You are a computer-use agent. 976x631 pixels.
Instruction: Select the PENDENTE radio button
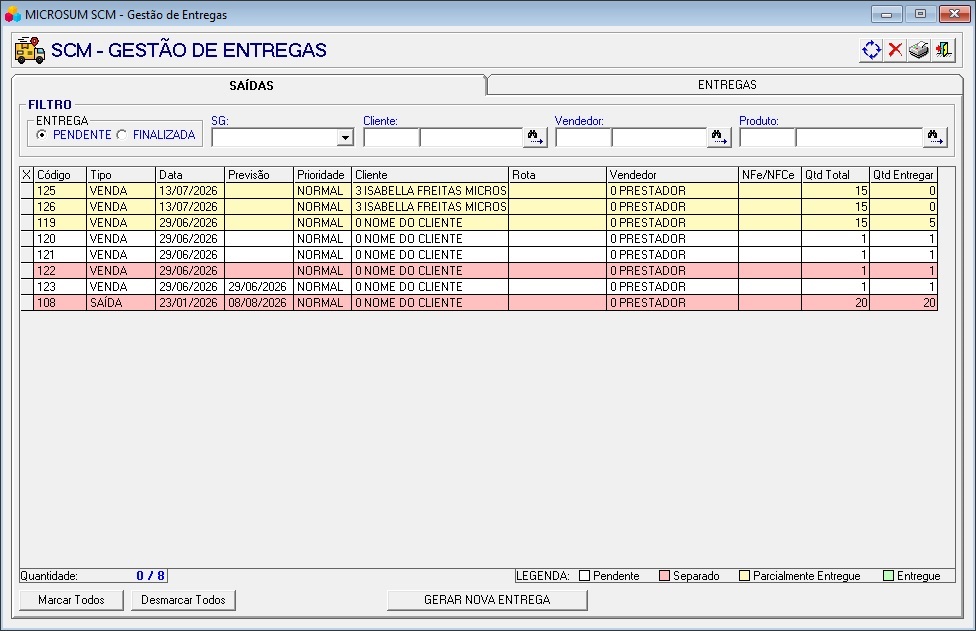coord(41,135)
